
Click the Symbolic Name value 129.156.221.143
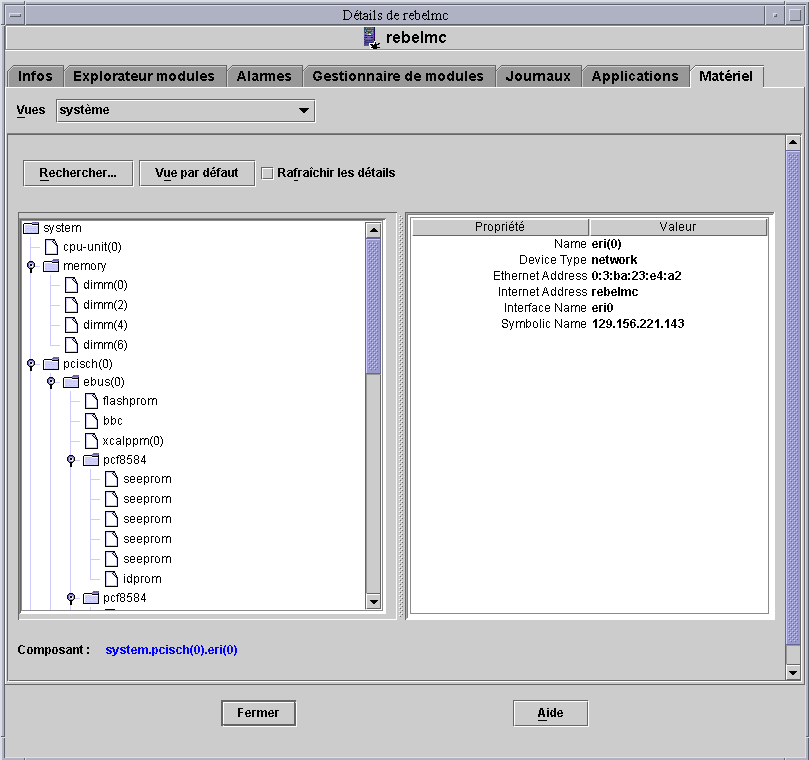638,324
